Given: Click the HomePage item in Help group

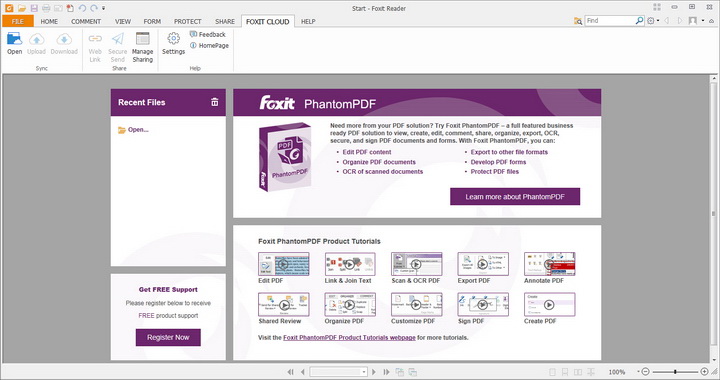Looking at the screenshot, I should tap(209, 45).
